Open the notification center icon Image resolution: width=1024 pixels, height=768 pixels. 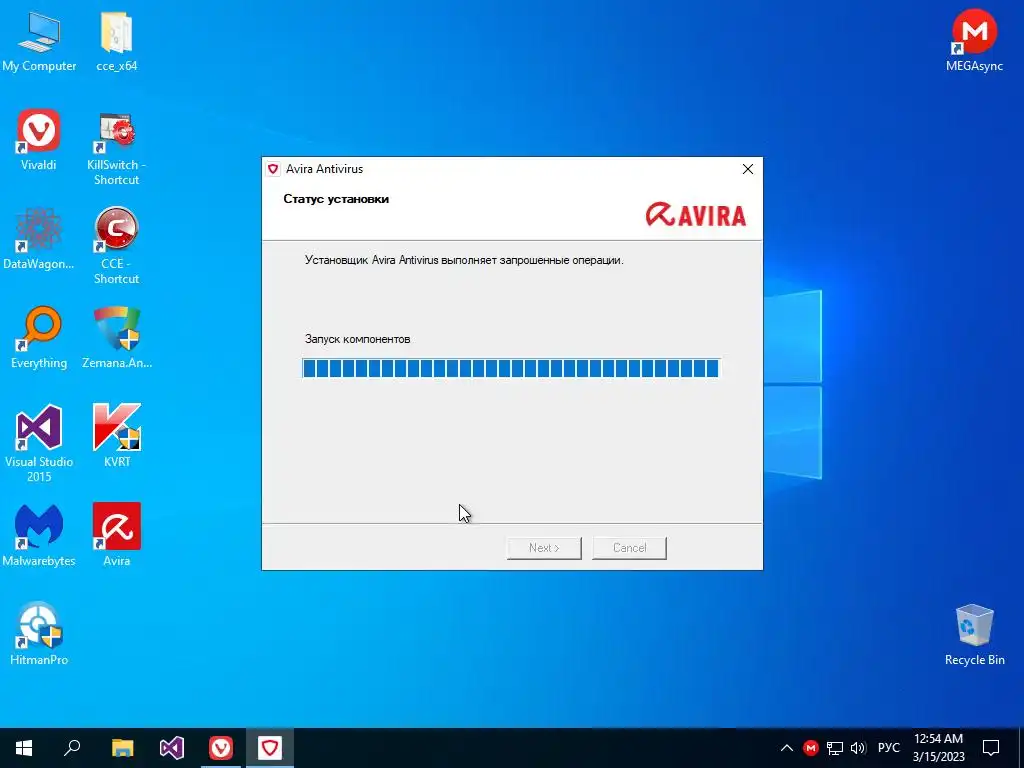coord(991,748)
